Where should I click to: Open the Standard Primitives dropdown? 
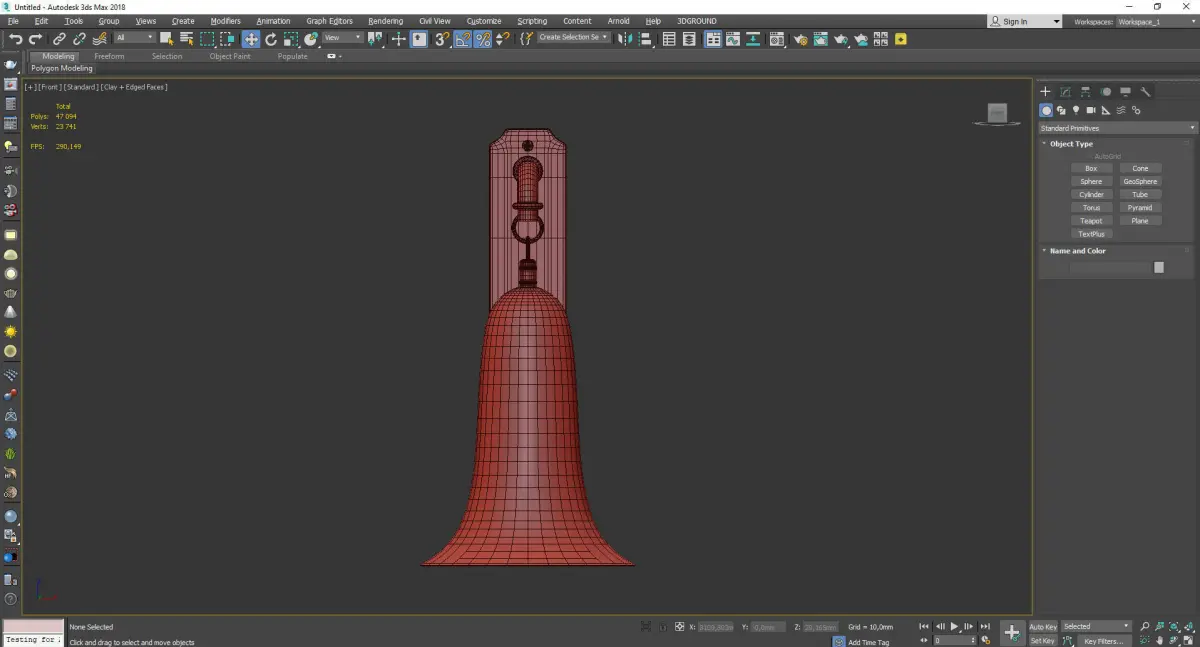pyautogui.click(x=1117, y=128)
